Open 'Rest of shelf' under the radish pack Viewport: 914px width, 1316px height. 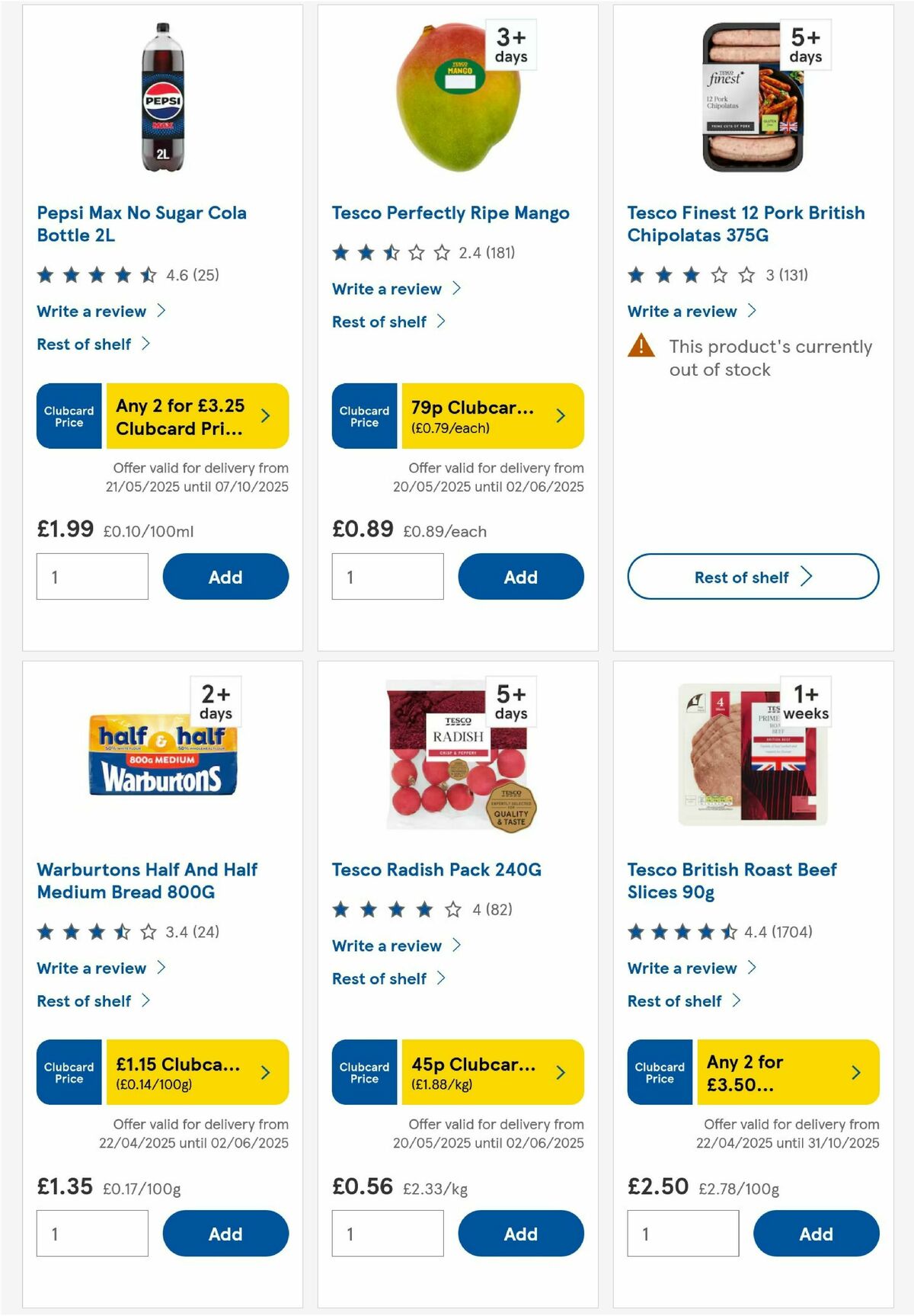(381, 978)
